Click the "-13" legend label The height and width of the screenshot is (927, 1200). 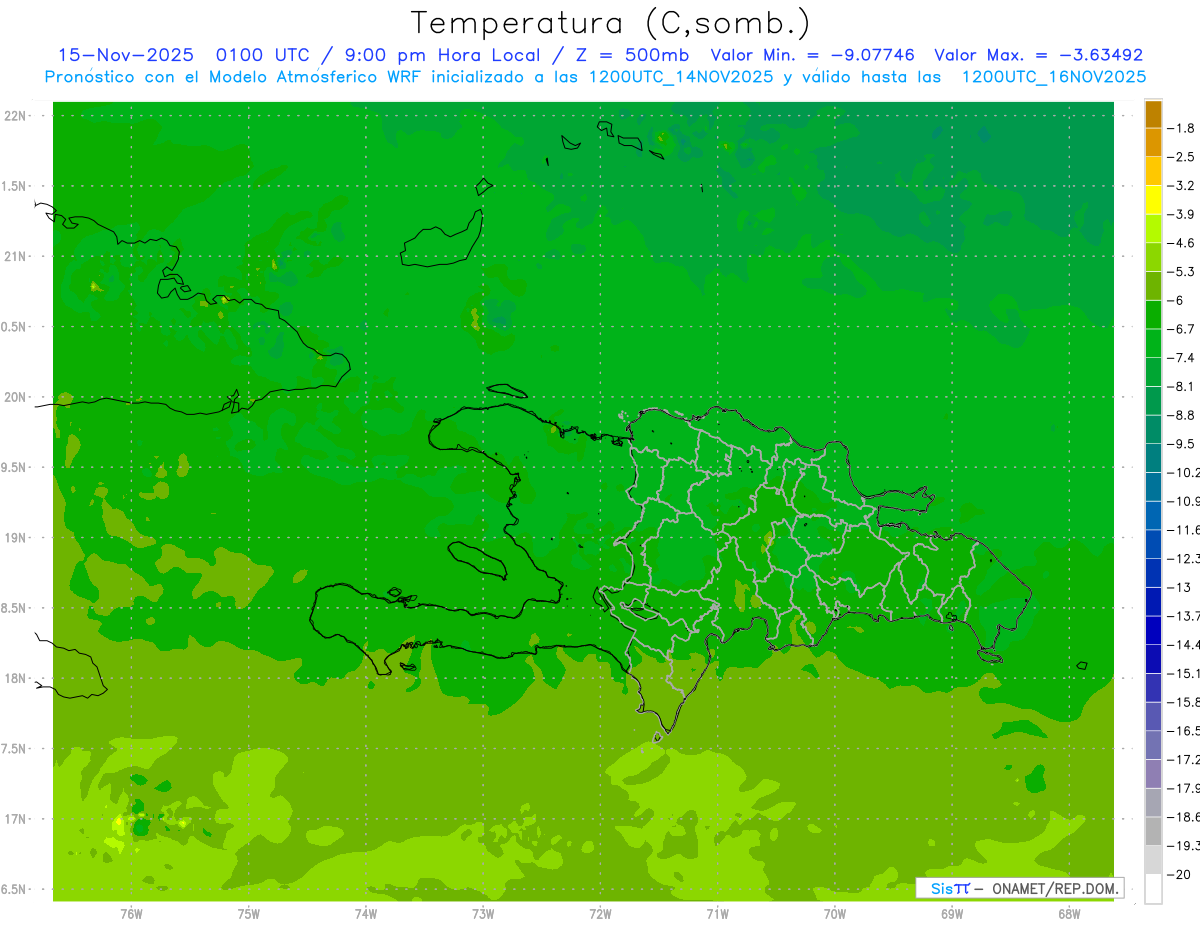click(x=1180, y=587)
